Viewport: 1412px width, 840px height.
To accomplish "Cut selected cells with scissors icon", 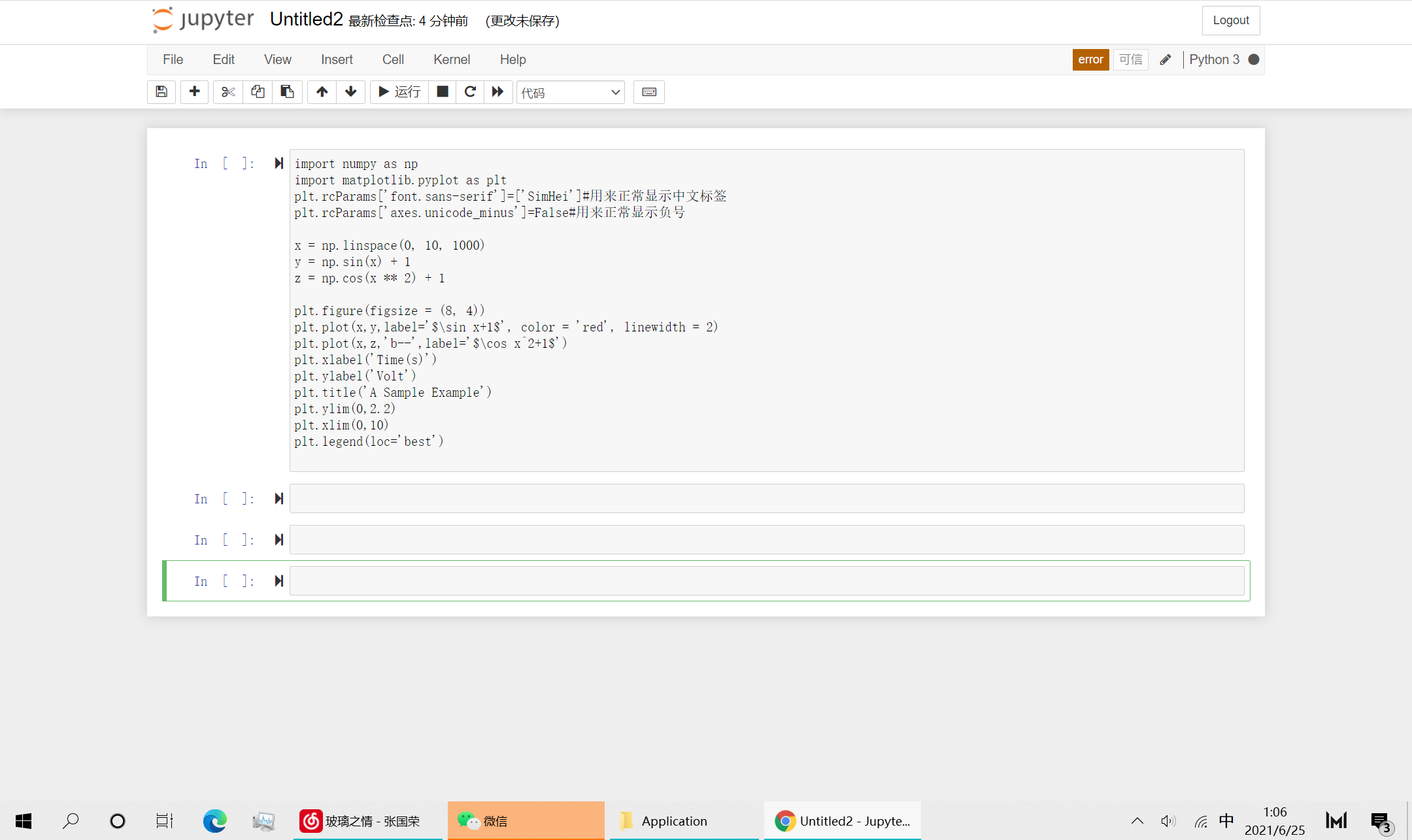I will point(227,92).
